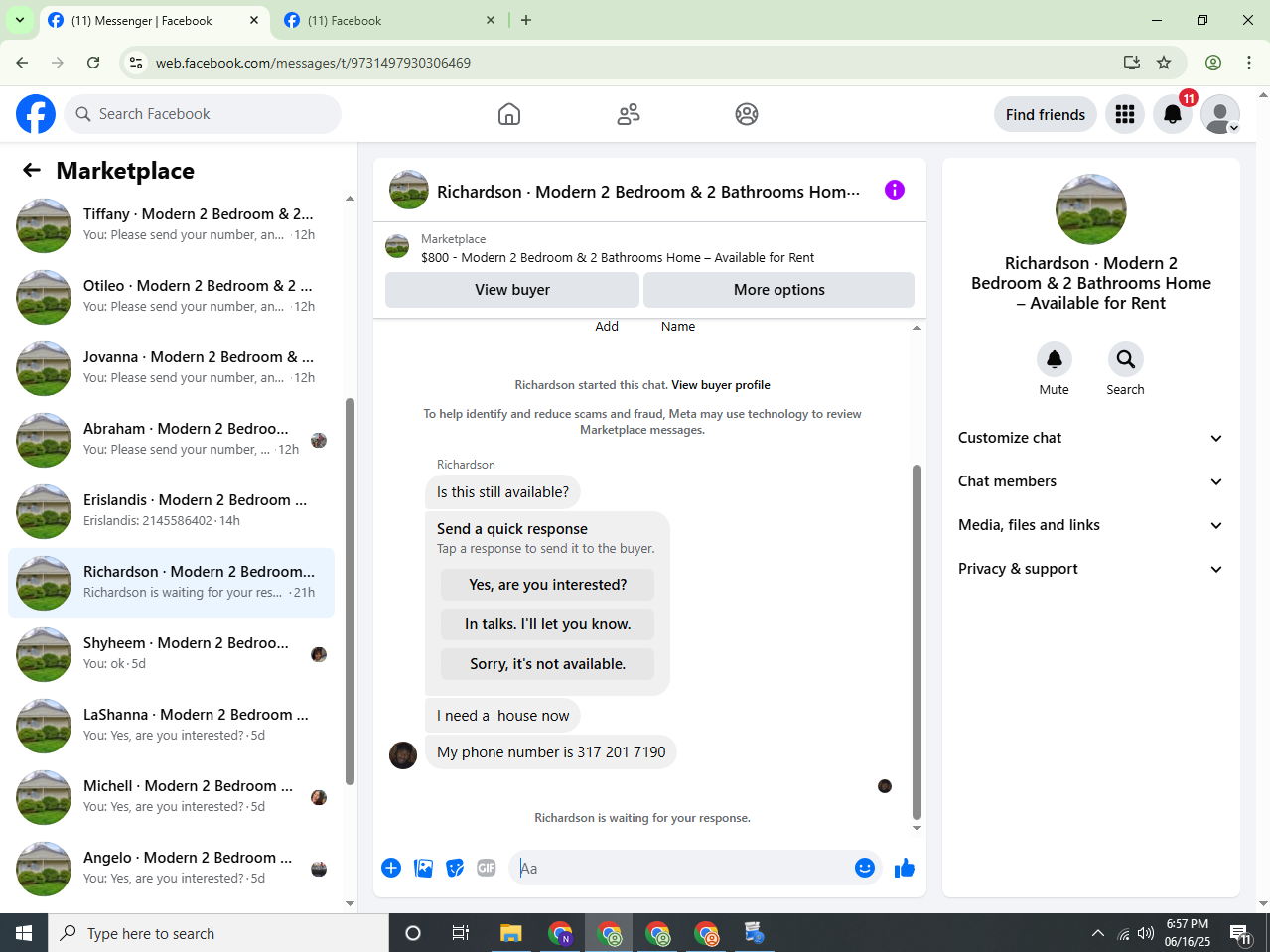1270x952 pixels.
Task: Choose a sticker icon
Action: pos(455,868)
